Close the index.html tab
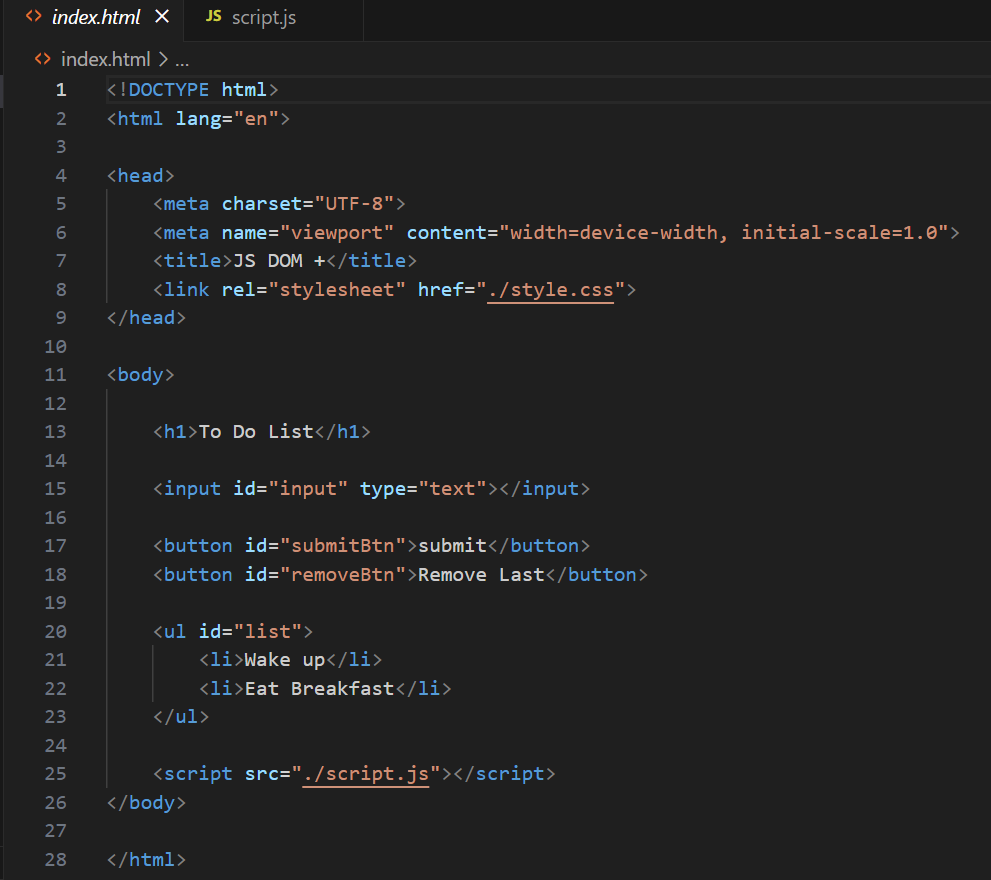This screenshot has width=991, height=880. (162, 17)
